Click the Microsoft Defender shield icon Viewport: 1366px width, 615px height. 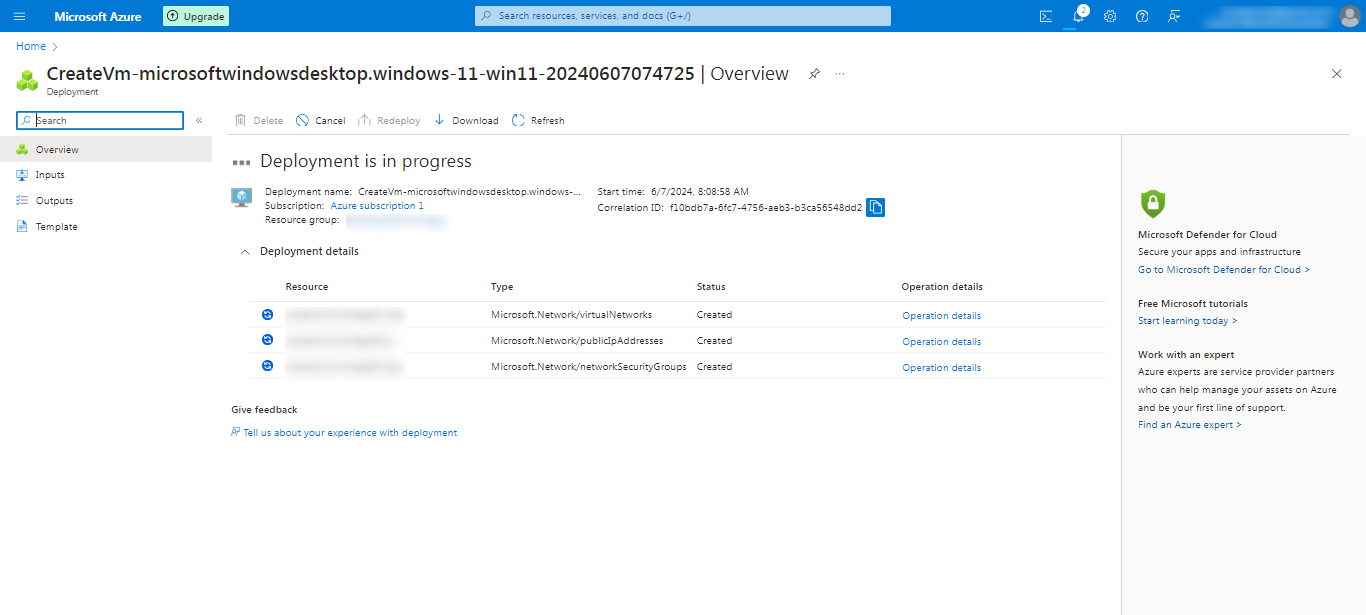coord(1153,204)
